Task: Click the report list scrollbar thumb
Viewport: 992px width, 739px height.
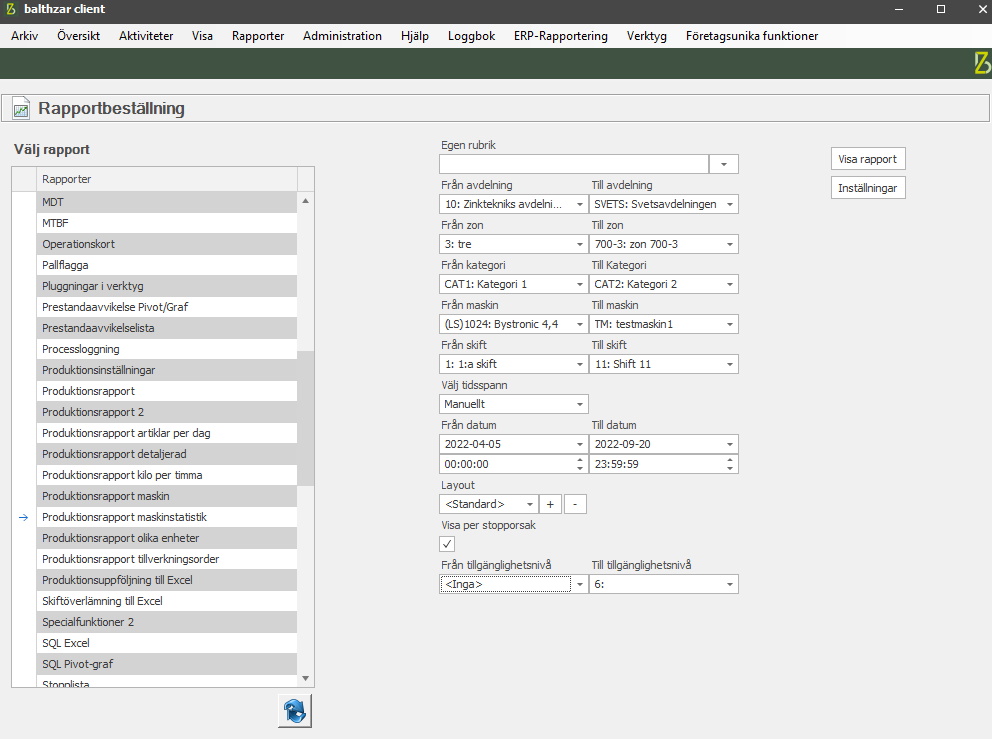Action: tap(306, 418)
